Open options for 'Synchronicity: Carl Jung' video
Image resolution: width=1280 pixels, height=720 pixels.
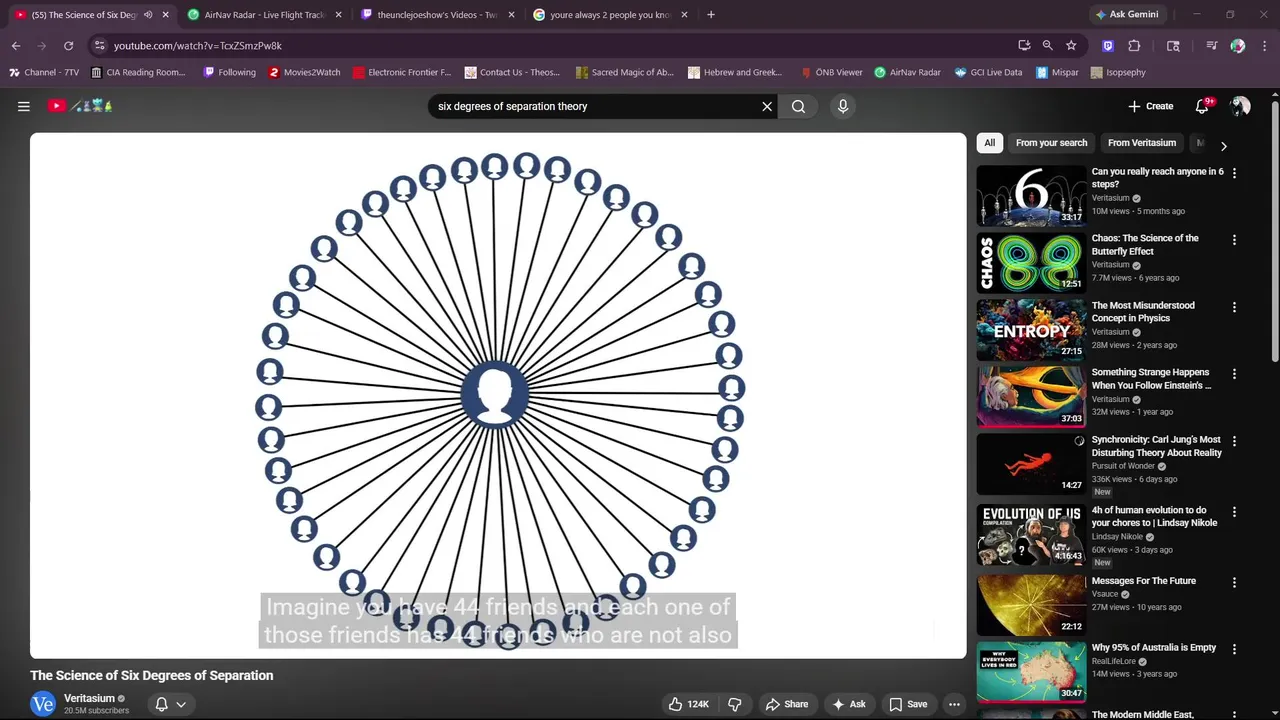tap(1234, 441)
